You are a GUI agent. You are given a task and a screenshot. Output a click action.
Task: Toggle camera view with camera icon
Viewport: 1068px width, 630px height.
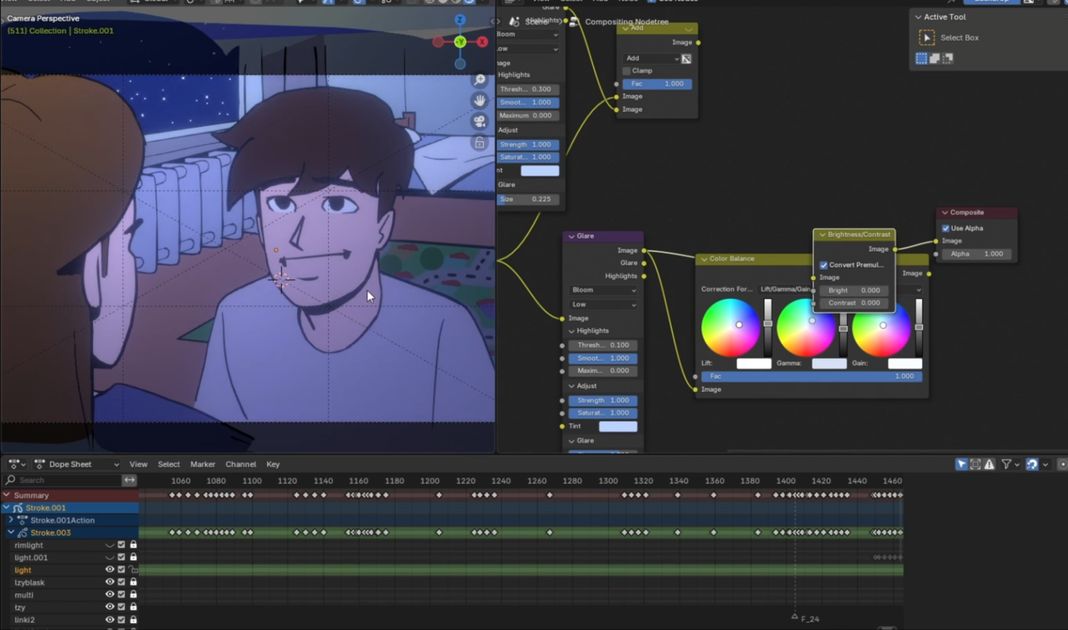click(x=480, y=121)
